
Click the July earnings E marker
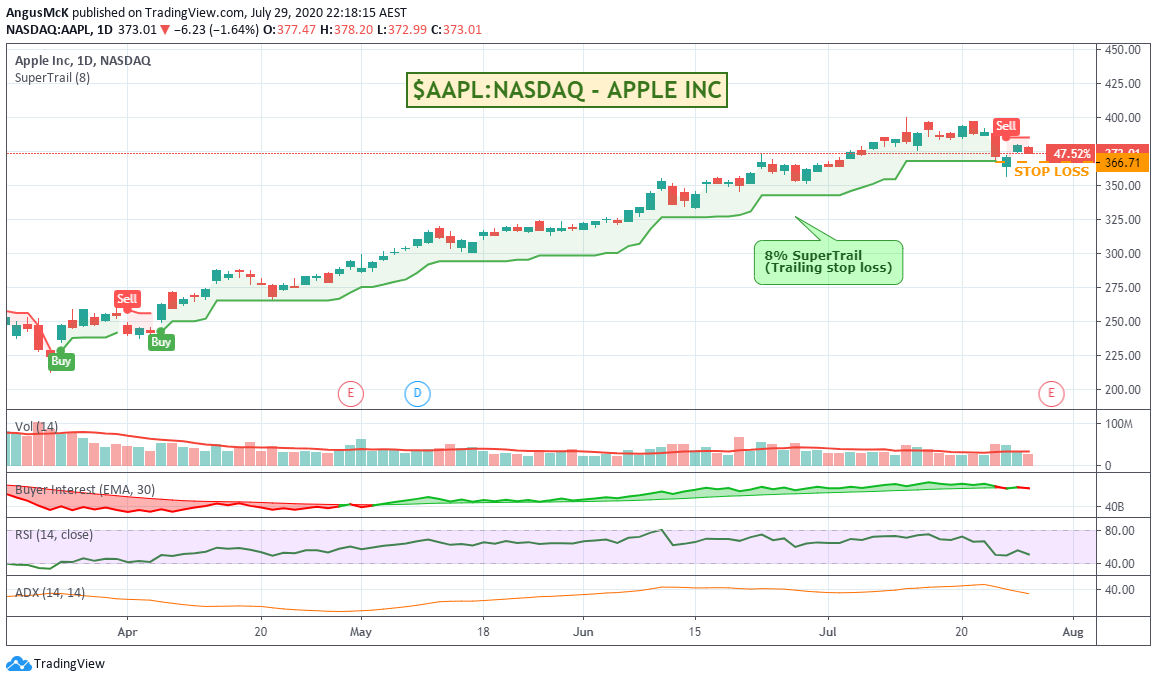coord(1051,393)
